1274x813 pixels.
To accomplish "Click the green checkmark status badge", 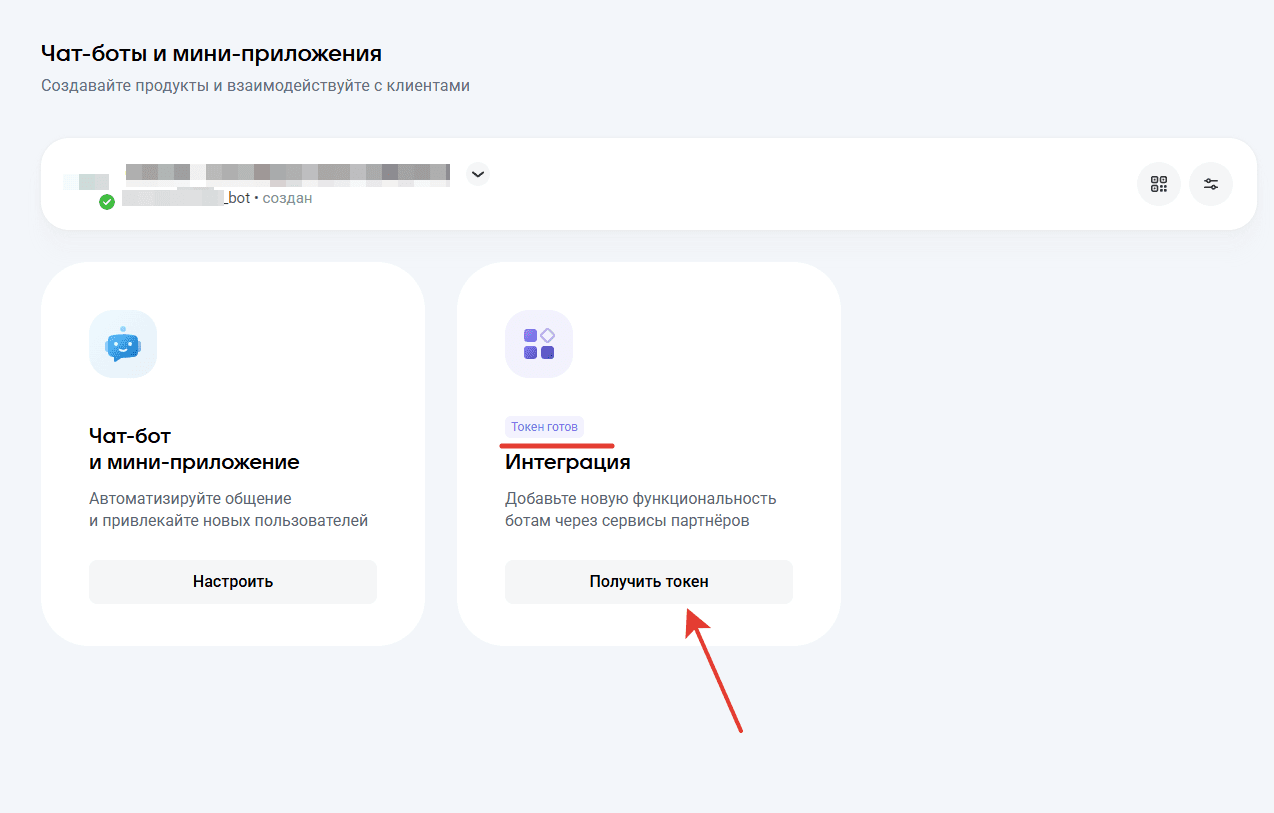I will pos(107,202).
